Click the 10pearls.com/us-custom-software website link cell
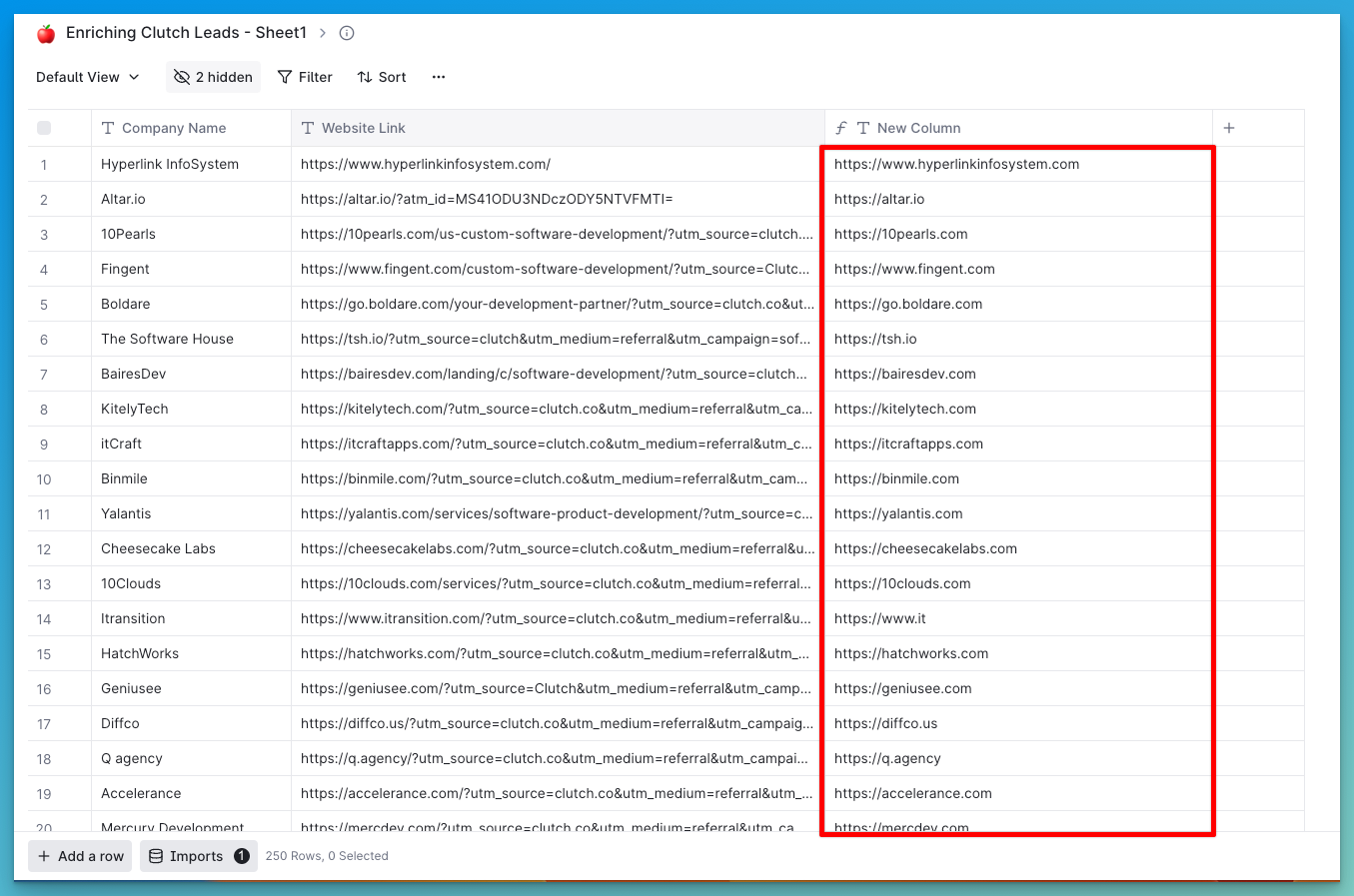 pyautogui.click(x=558, y=234)
